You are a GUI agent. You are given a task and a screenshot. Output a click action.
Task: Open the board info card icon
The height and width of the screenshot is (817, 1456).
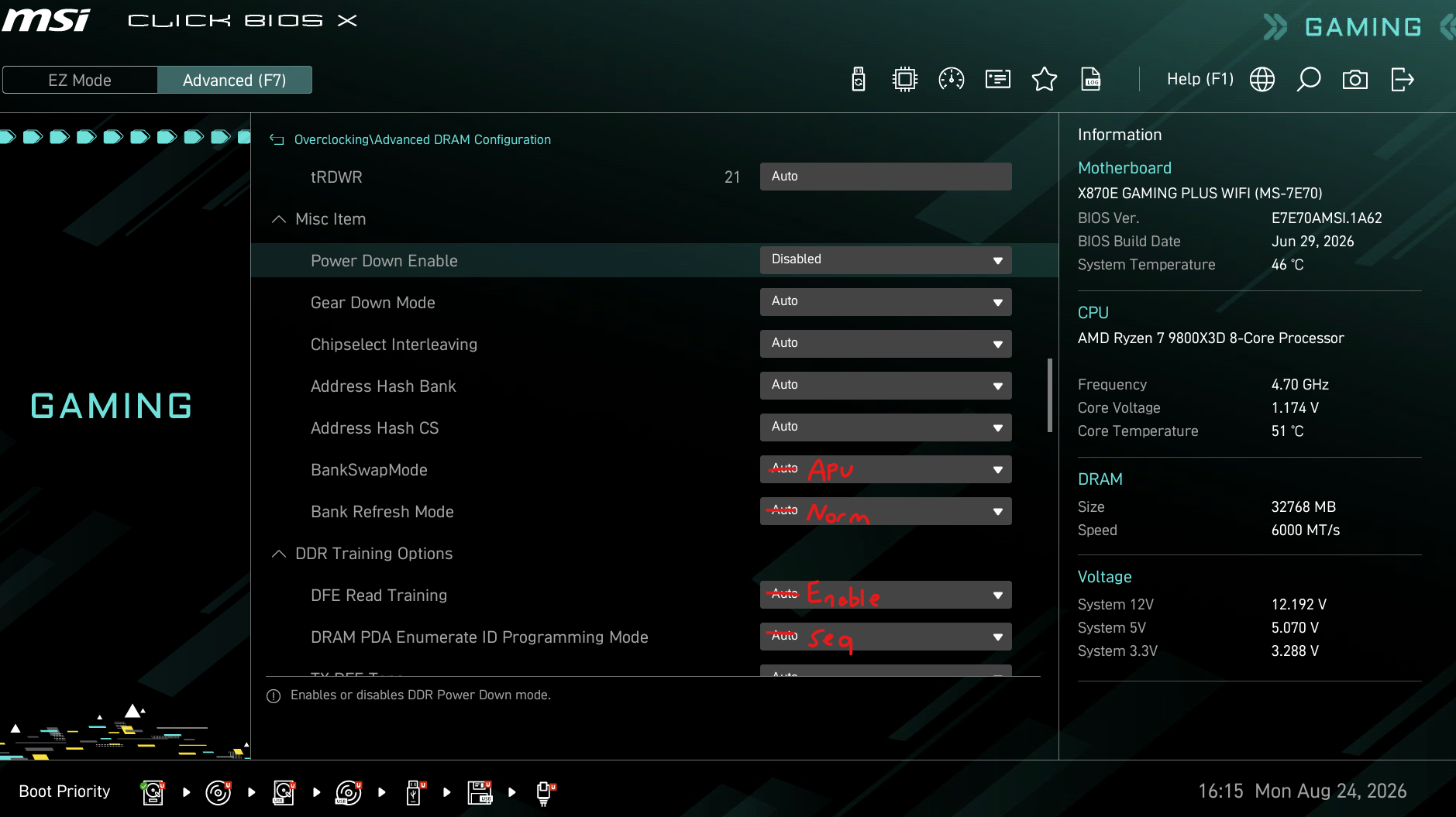click(x=998, y=79)
